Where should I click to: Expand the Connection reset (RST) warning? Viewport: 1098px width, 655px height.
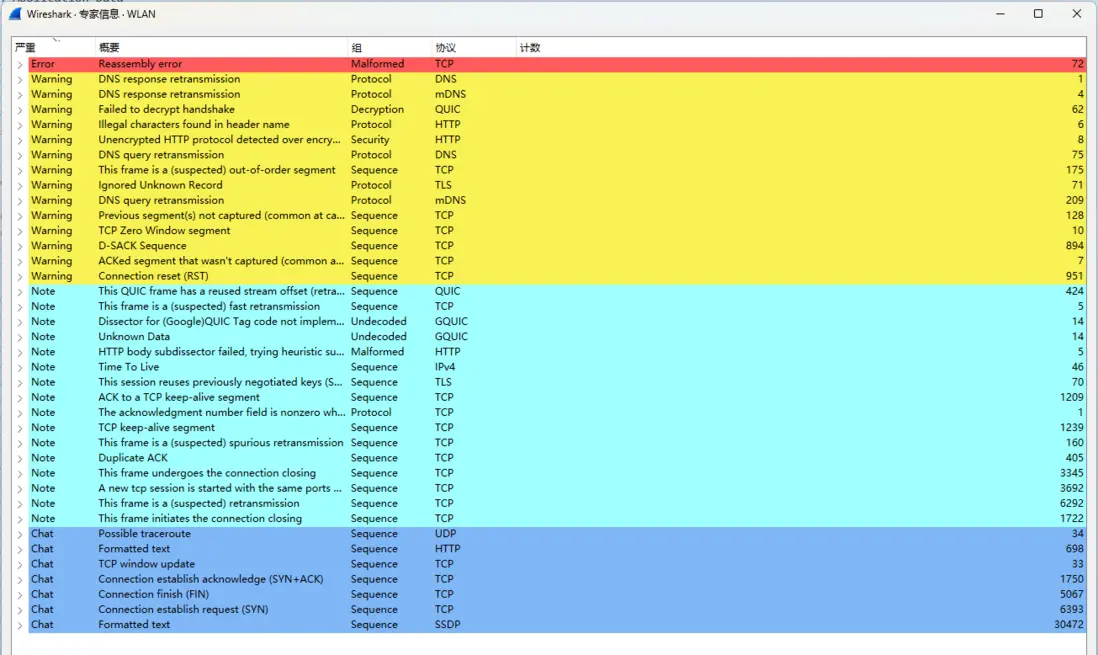(x=20, y=276)
